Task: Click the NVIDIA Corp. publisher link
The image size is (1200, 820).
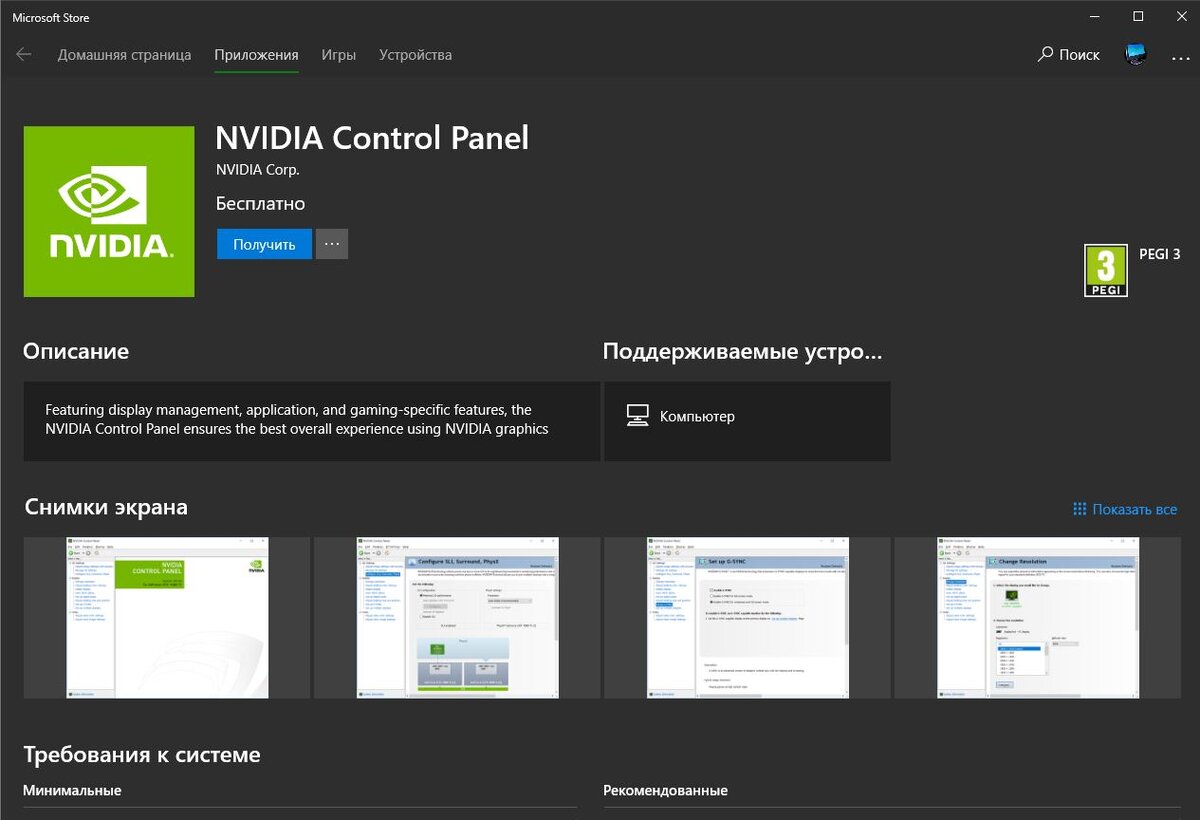Action: click(x=258, y=170)
